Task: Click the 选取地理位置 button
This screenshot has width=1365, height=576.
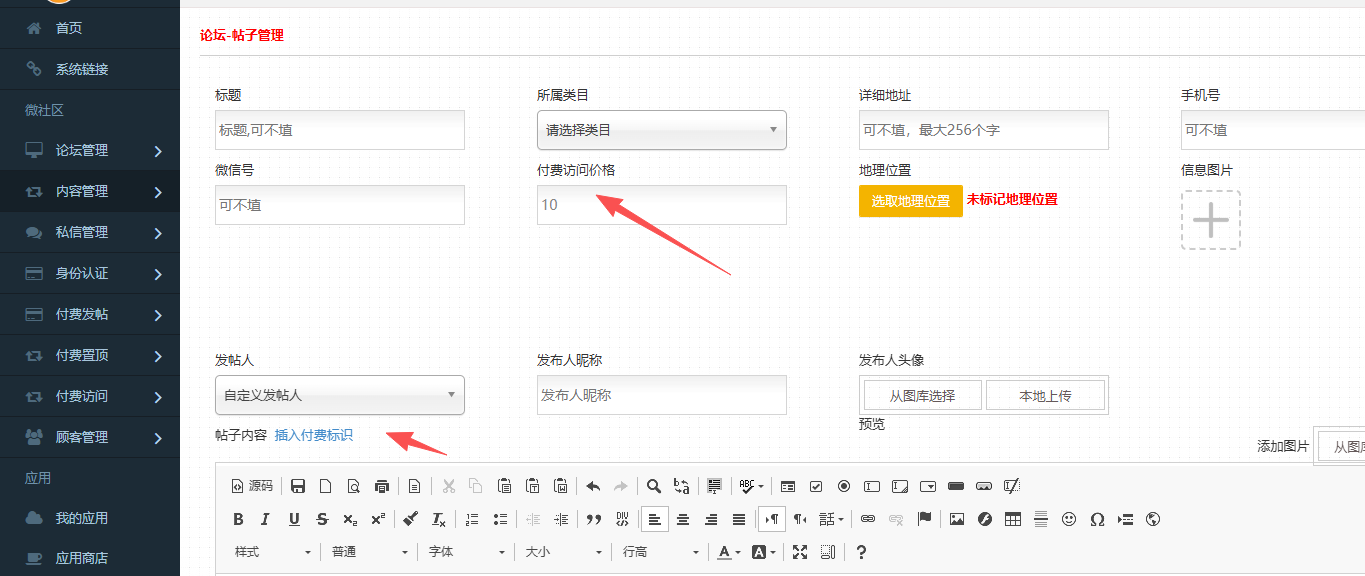Action: tap(910, 201)
